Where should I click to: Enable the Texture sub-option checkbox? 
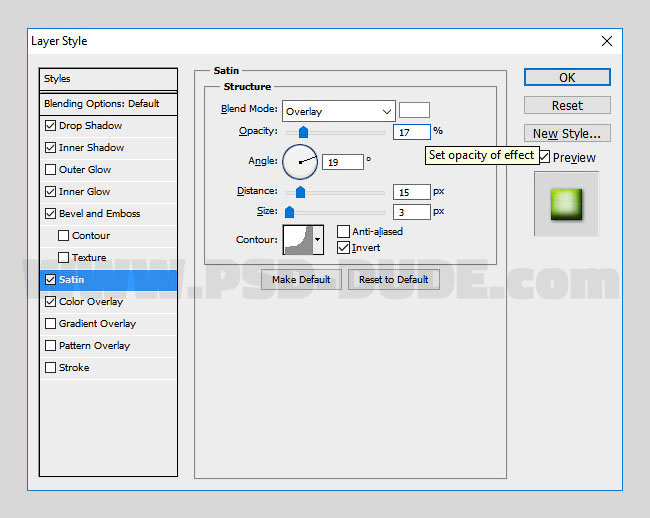coord(63,257)
